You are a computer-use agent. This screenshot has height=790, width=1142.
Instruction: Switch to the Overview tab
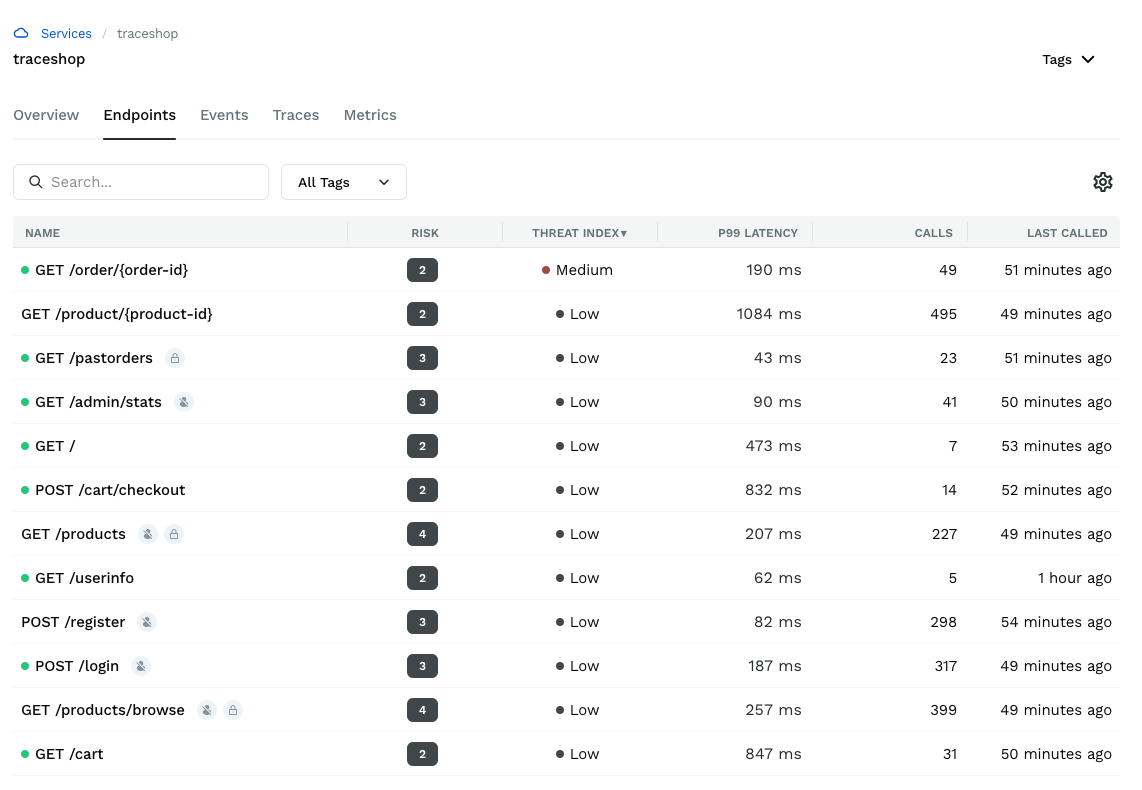coord(46,115)
